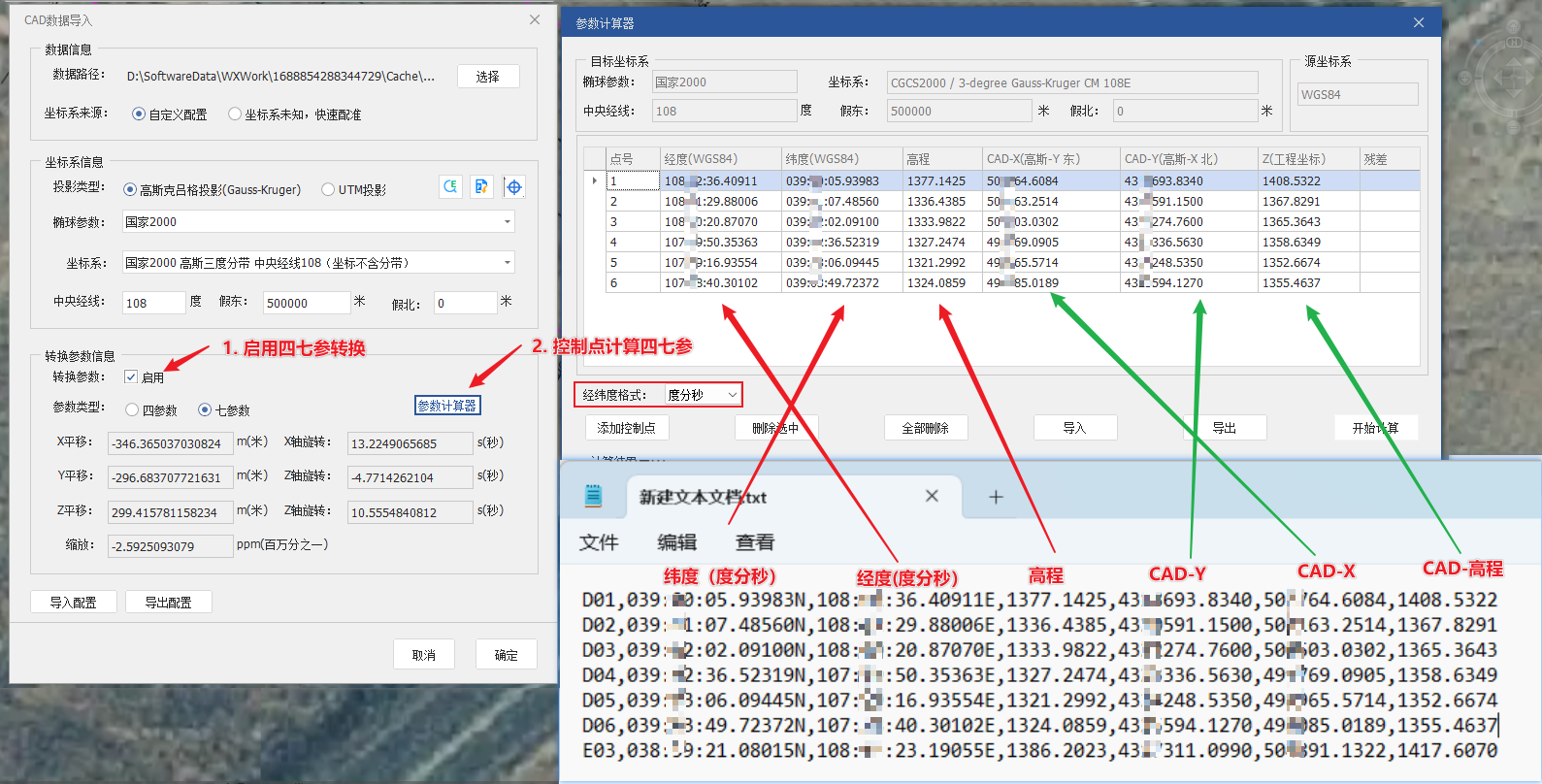Image resolution: width=1542 pixels, height=784 pixels.
Task: Open the 文件 menu in Notepad
Action: pos(599,542)
